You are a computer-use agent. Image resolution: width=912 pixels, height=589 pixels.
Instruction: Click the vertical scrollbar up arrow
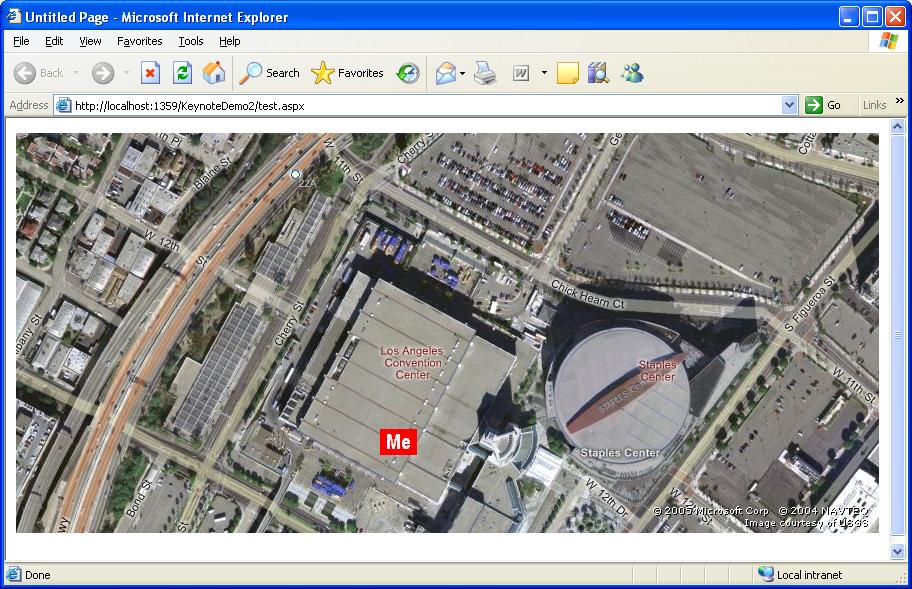[x=897, y=126]
